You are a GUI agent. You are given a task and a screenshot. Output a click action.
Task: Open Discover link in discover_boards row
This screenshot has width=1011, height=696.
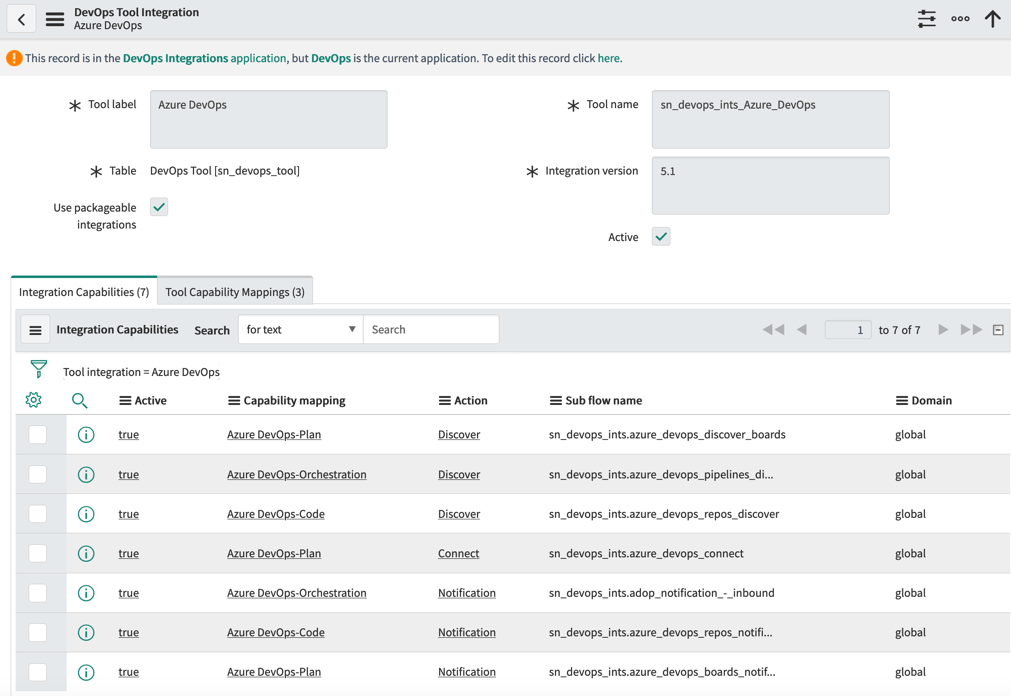459,435
